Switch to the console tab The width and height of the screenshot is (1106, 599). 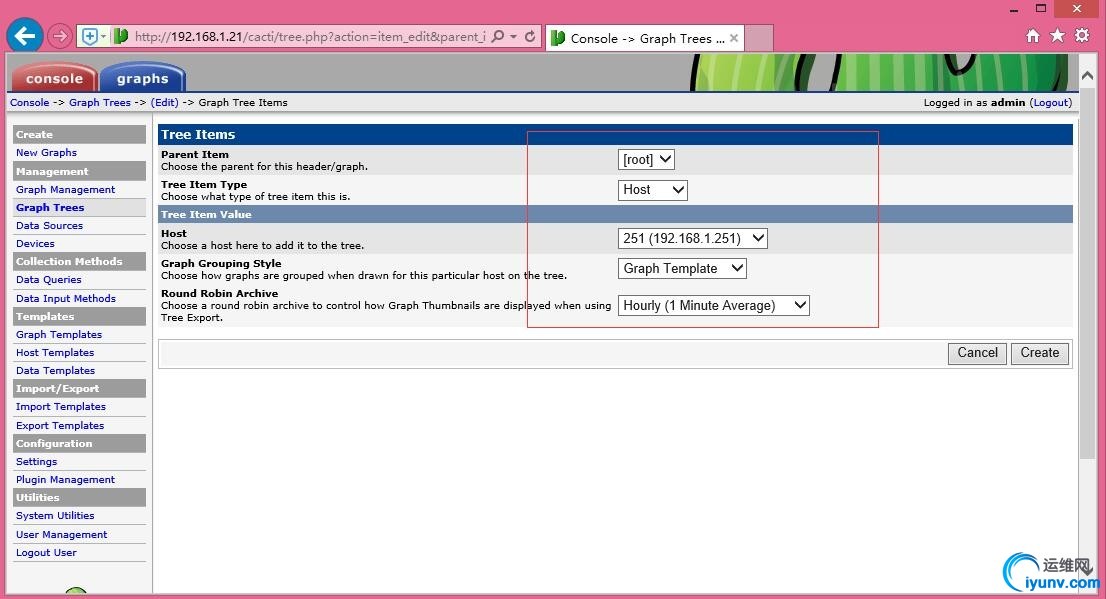(x=54, y=78)
